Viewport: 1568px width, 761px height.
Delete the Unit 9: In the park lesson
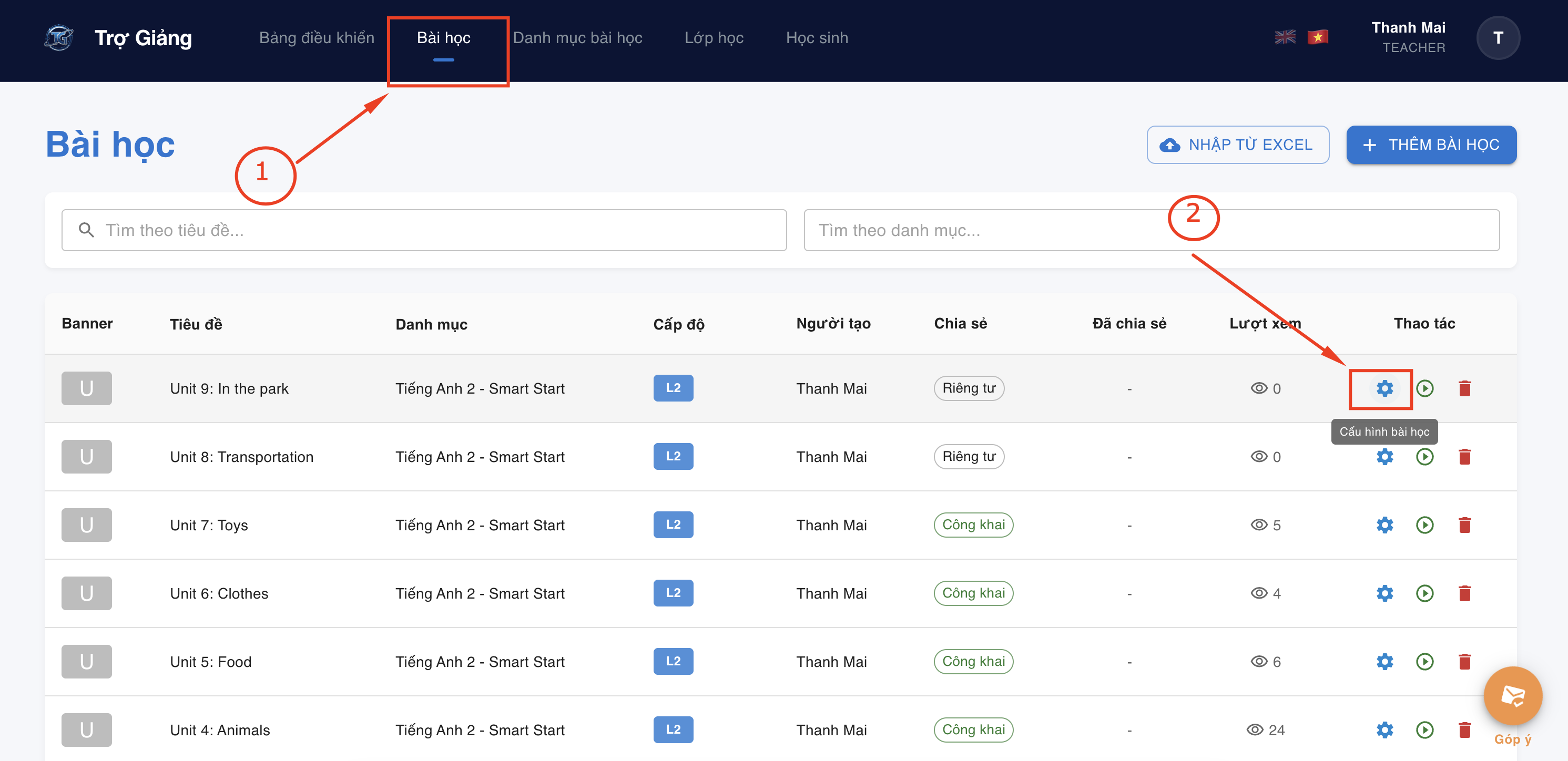point(1464,388)
